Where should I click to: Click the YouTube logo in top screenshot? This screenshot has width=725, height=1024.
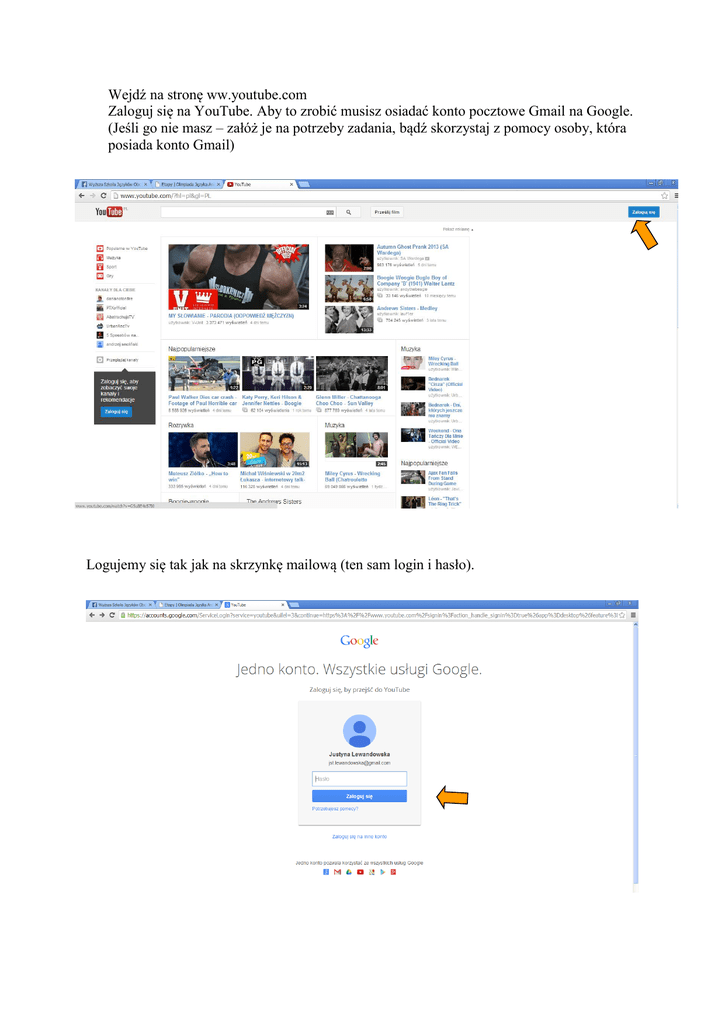108,212
